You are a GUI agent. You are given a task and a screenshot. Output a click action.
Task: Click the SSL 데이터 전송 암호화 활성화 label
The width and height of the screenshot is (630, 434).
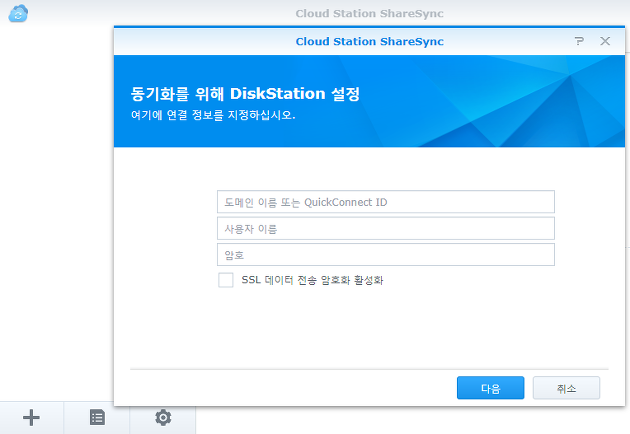pyautogui.click(x=312, y=280)
